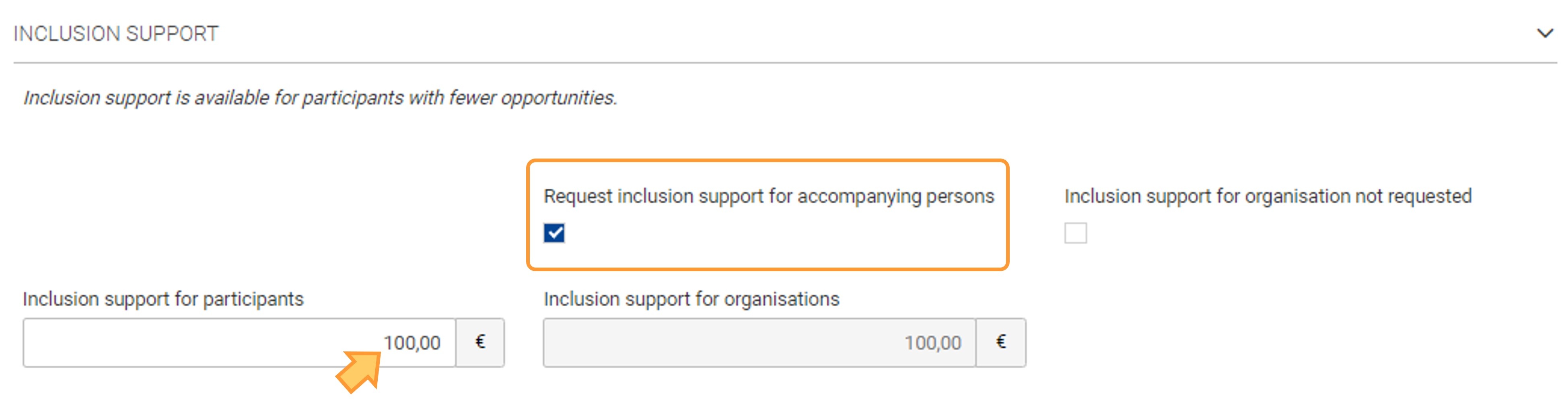Focus the Inclusion support for participants field
1568x404 pixels.
tap(239, 342)
